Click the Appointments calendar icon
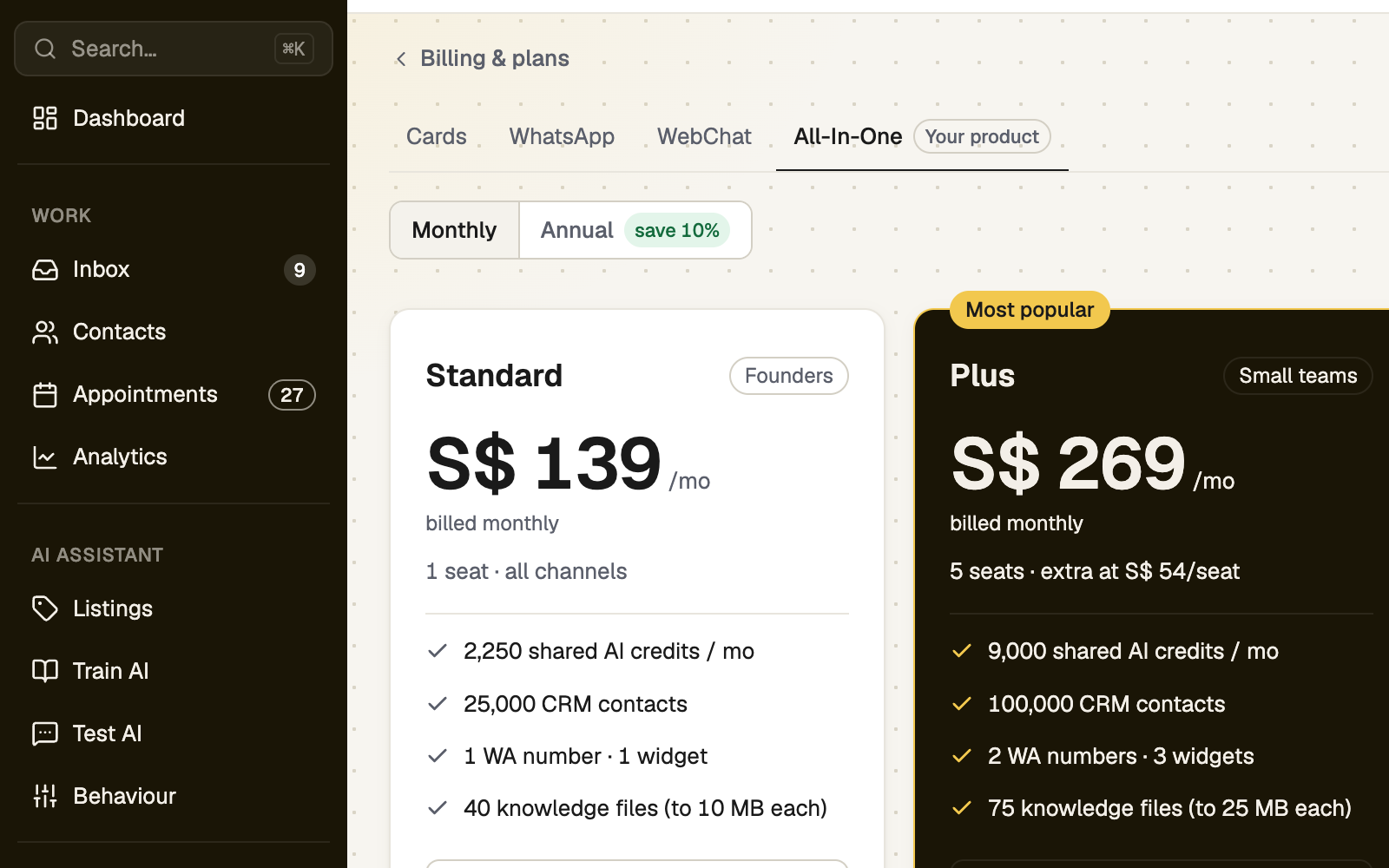The width and height of the screenshot is (1389, 868). 45,395
